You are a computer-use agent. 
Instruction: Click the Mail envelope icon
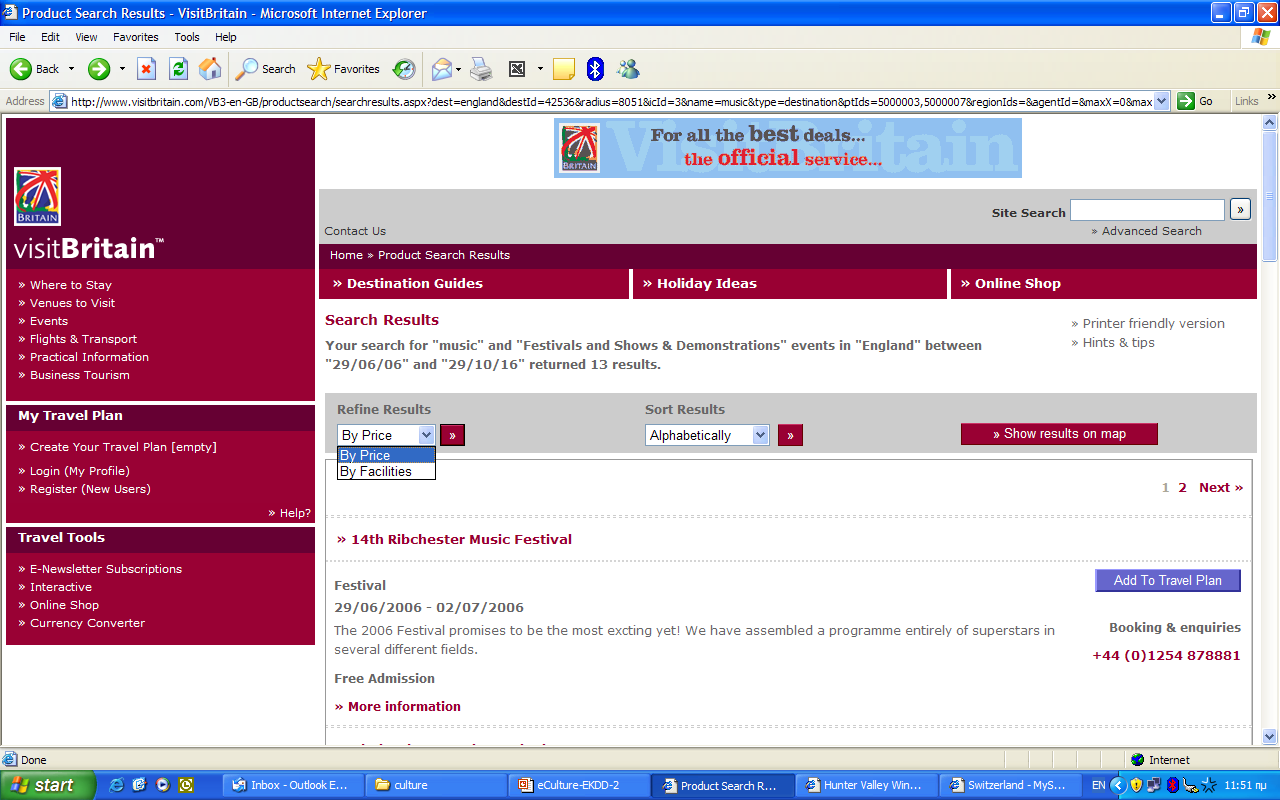point(442,69)
